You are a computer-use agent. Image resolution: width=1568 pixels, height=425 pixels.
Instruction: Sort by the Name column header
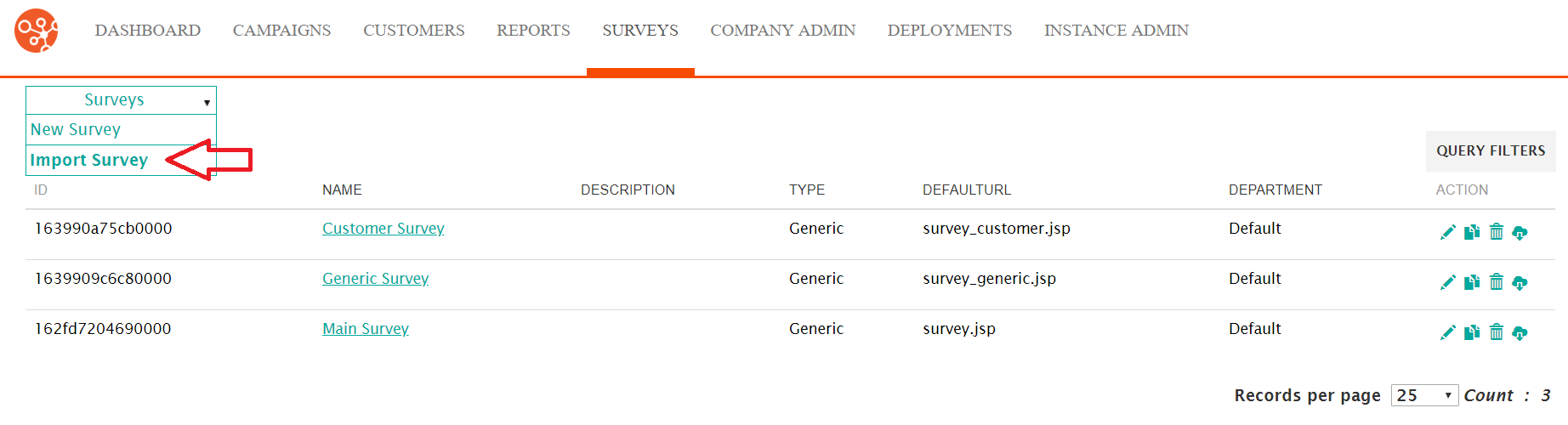(x=342, y=190)
